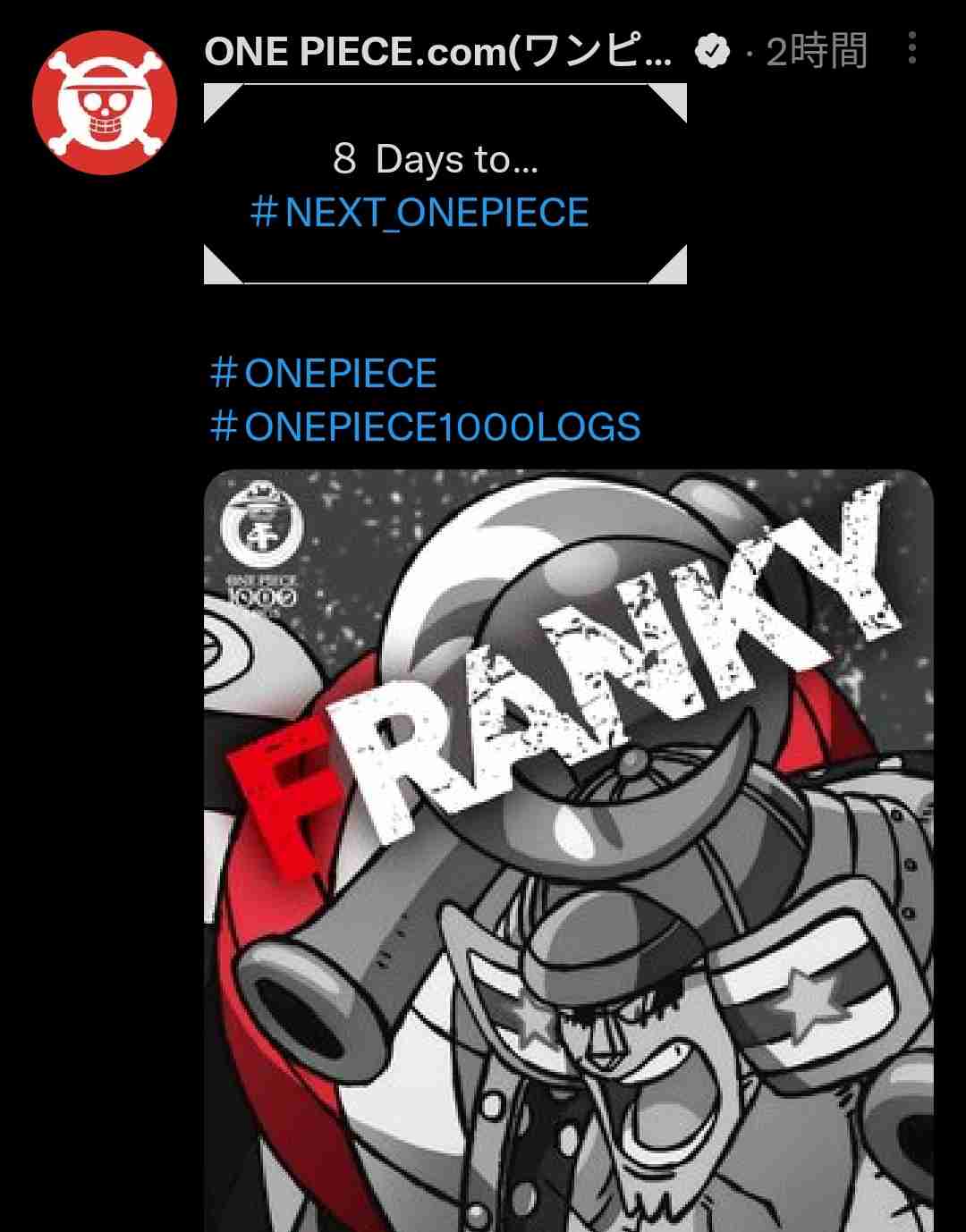Open the Franky artwork image

tap(569, 850)
